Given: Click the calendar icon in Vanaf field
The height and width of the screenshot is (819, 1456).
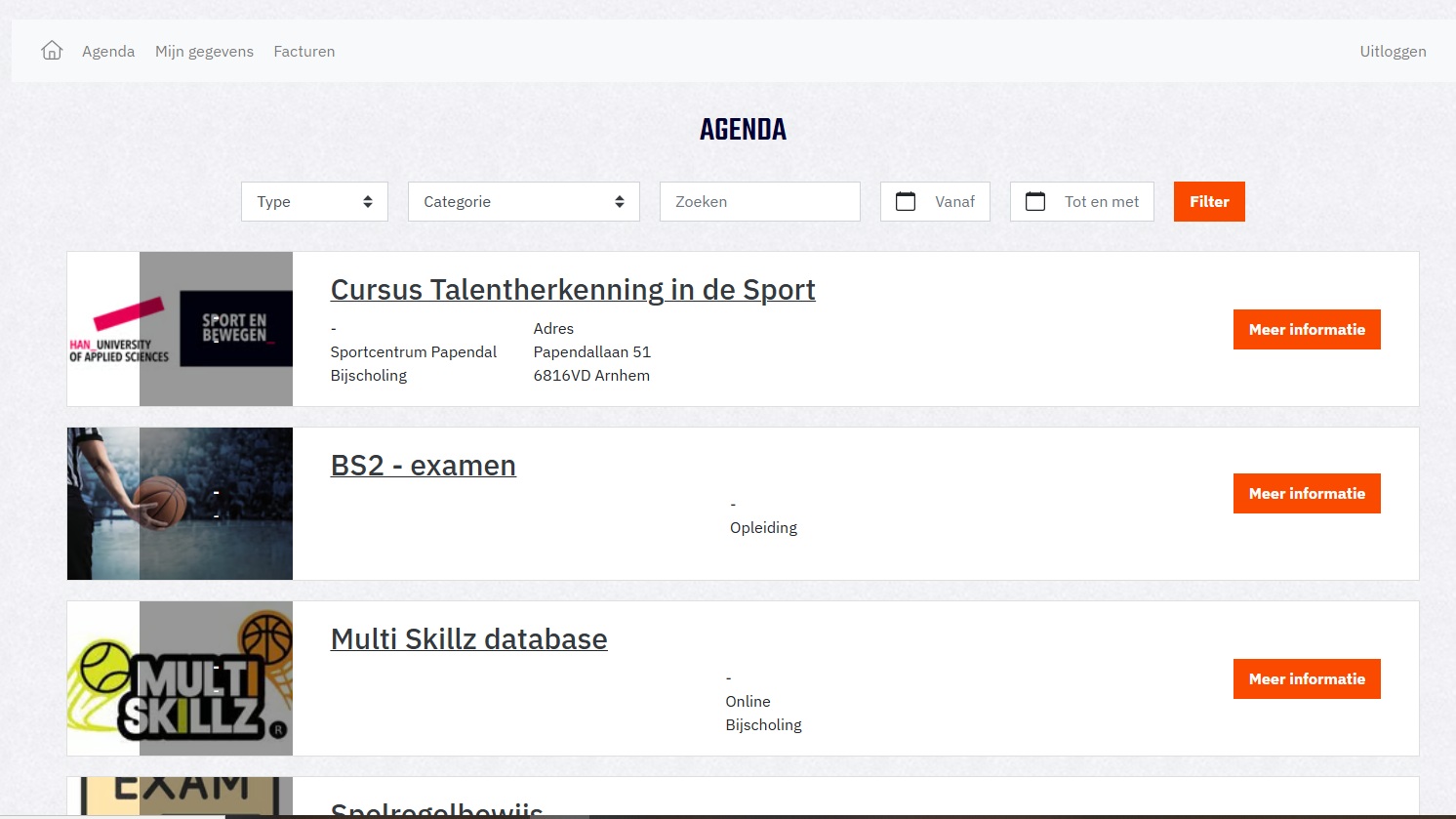Looking at the screenshot, I should click(x=906, y=201).
